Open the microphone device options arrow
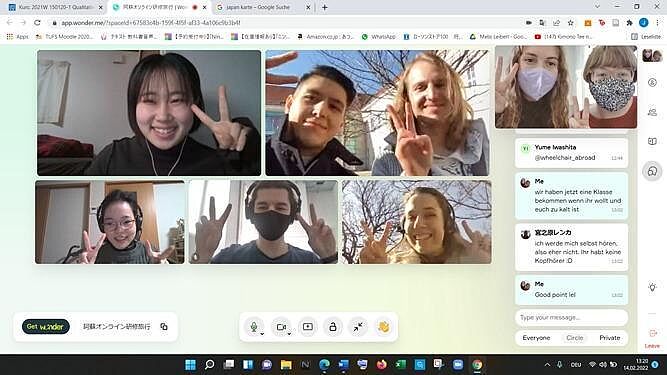 pos(262,334)
